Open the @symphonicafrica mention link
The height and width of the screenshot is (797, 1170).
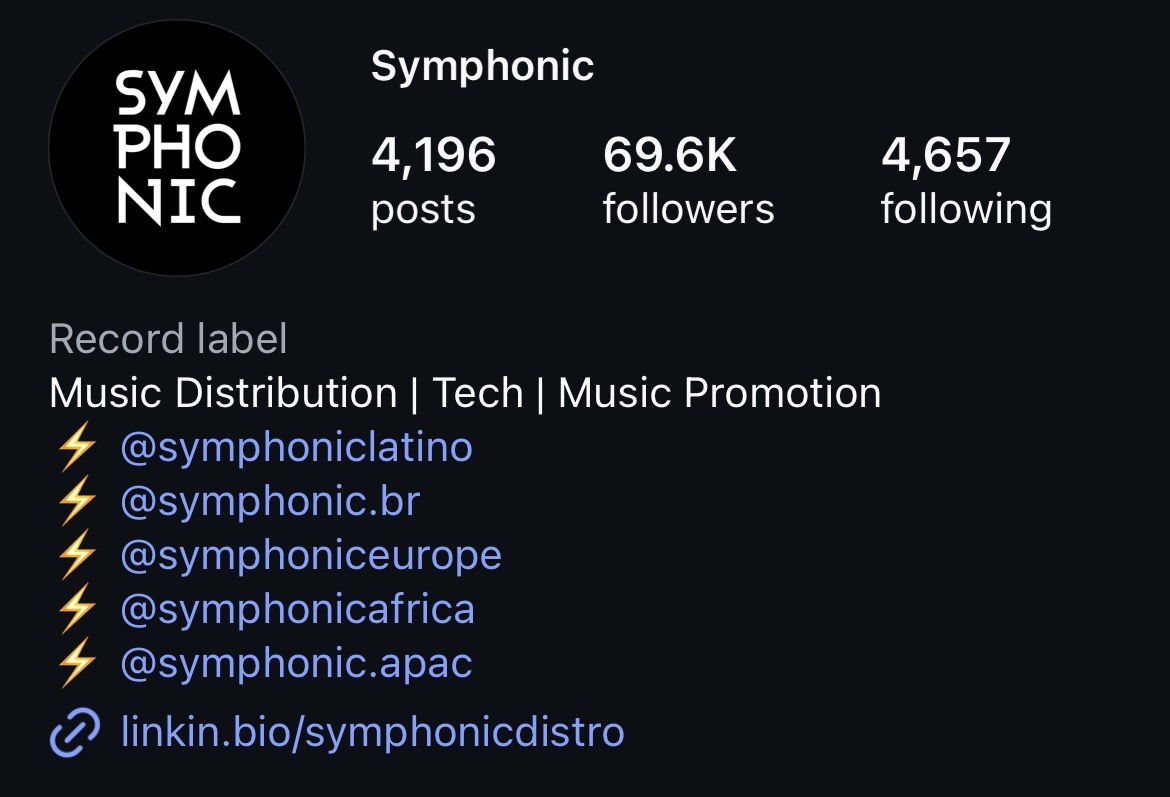coord(297,609)
